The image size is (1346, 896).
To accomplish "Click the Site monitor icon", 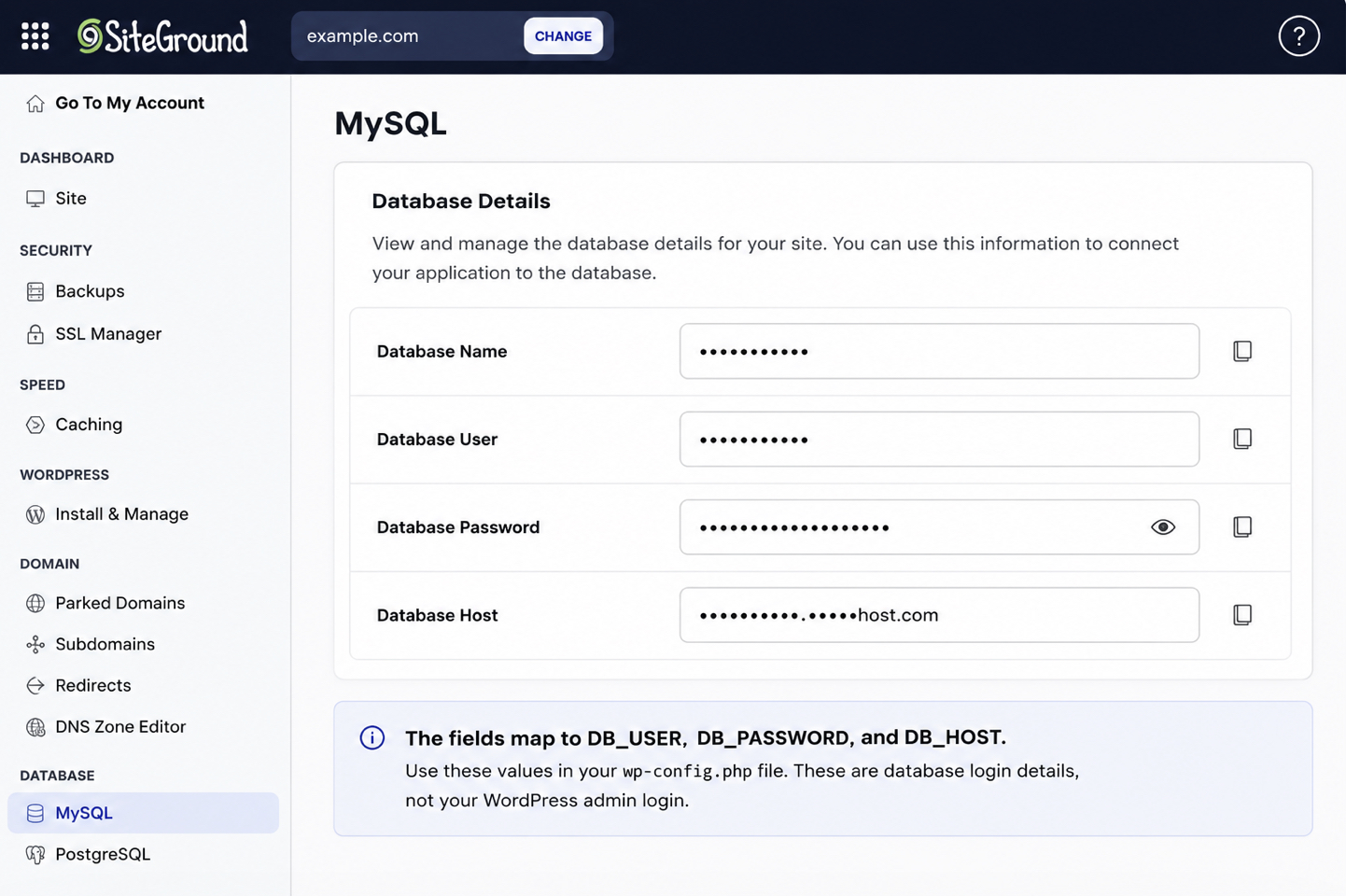I will click(x=35, y=199).
